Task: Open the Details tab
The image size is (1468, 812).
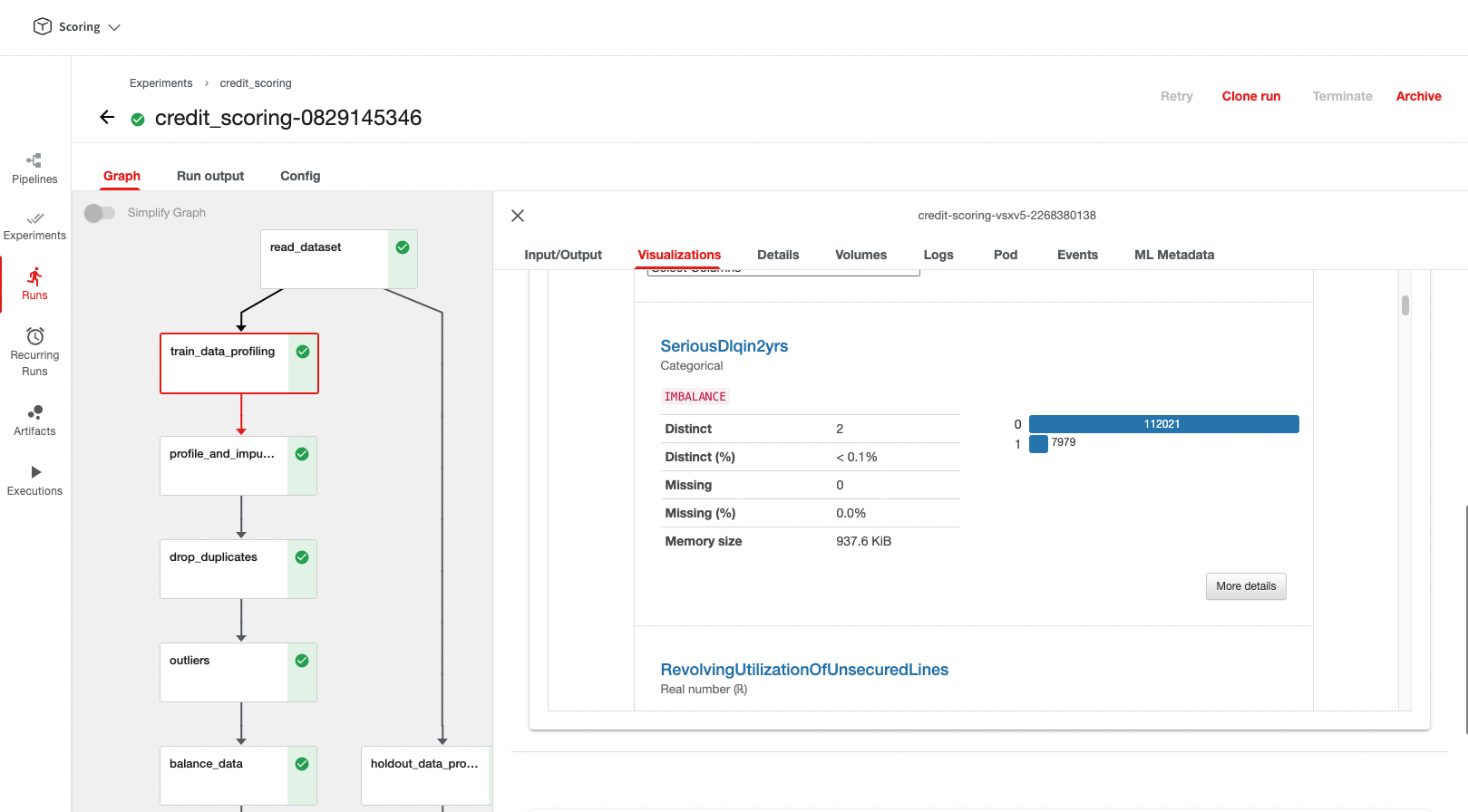Action: pos(778,255)
